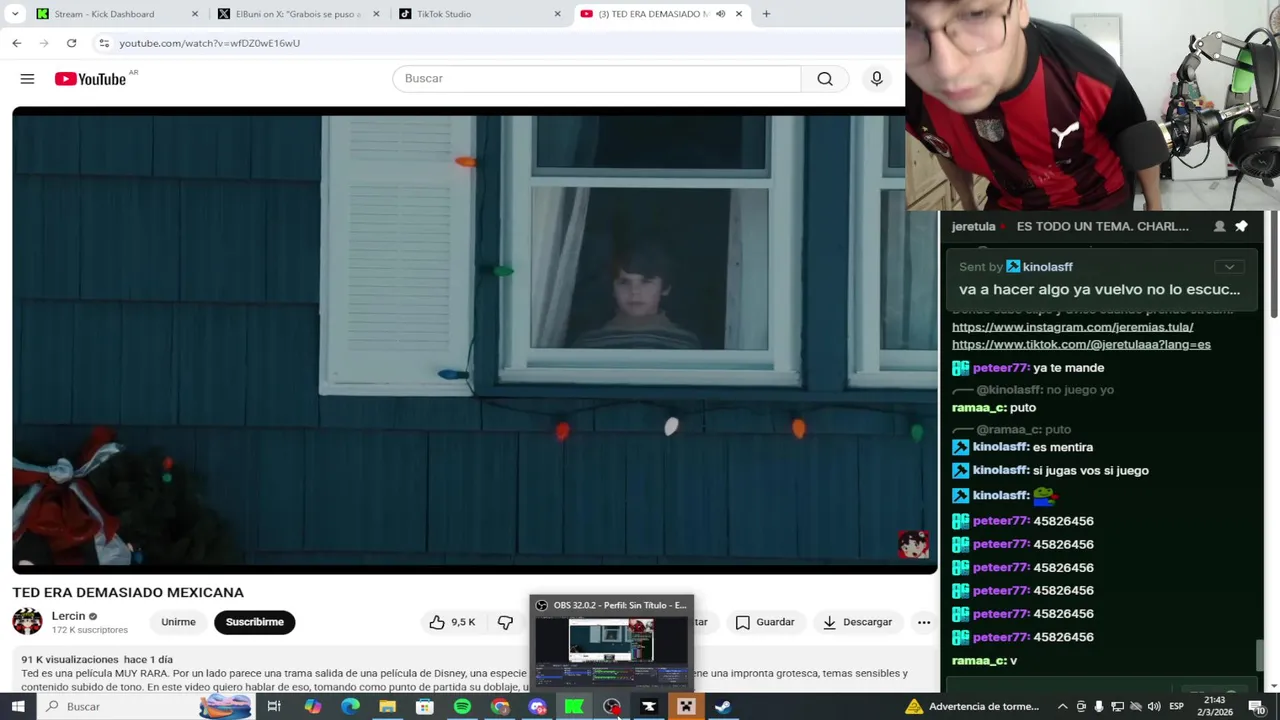Open Microsoft Edge from the taskbar
Image resolution: width=1280 pixels, height=720 pixels.
[x=350, y=707]
